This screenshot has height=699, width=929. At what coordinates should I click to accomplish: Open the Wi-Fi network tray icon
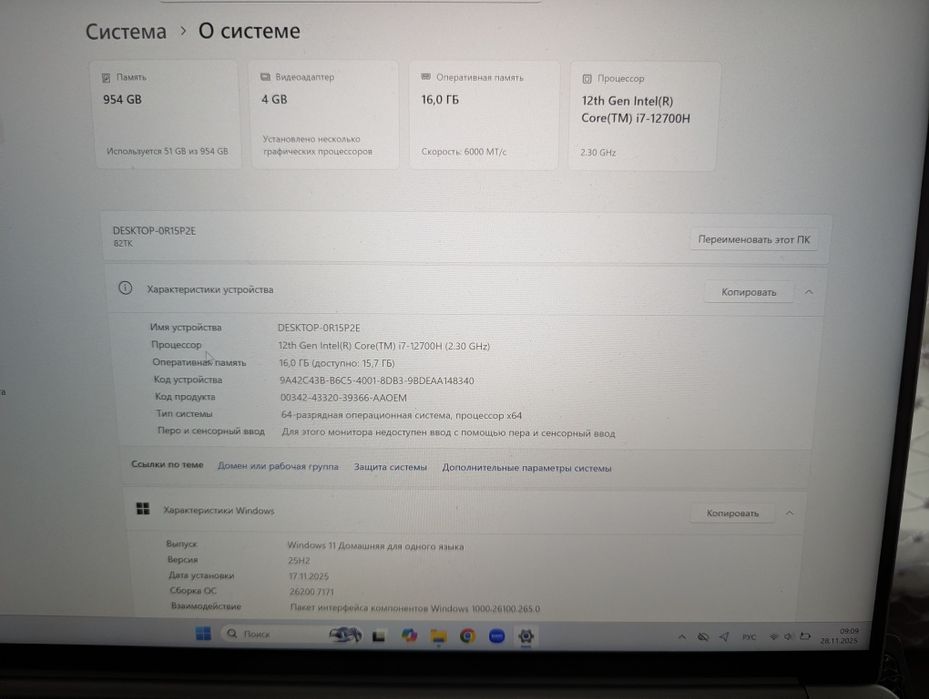pyautogui.click(x=774, y=637)
